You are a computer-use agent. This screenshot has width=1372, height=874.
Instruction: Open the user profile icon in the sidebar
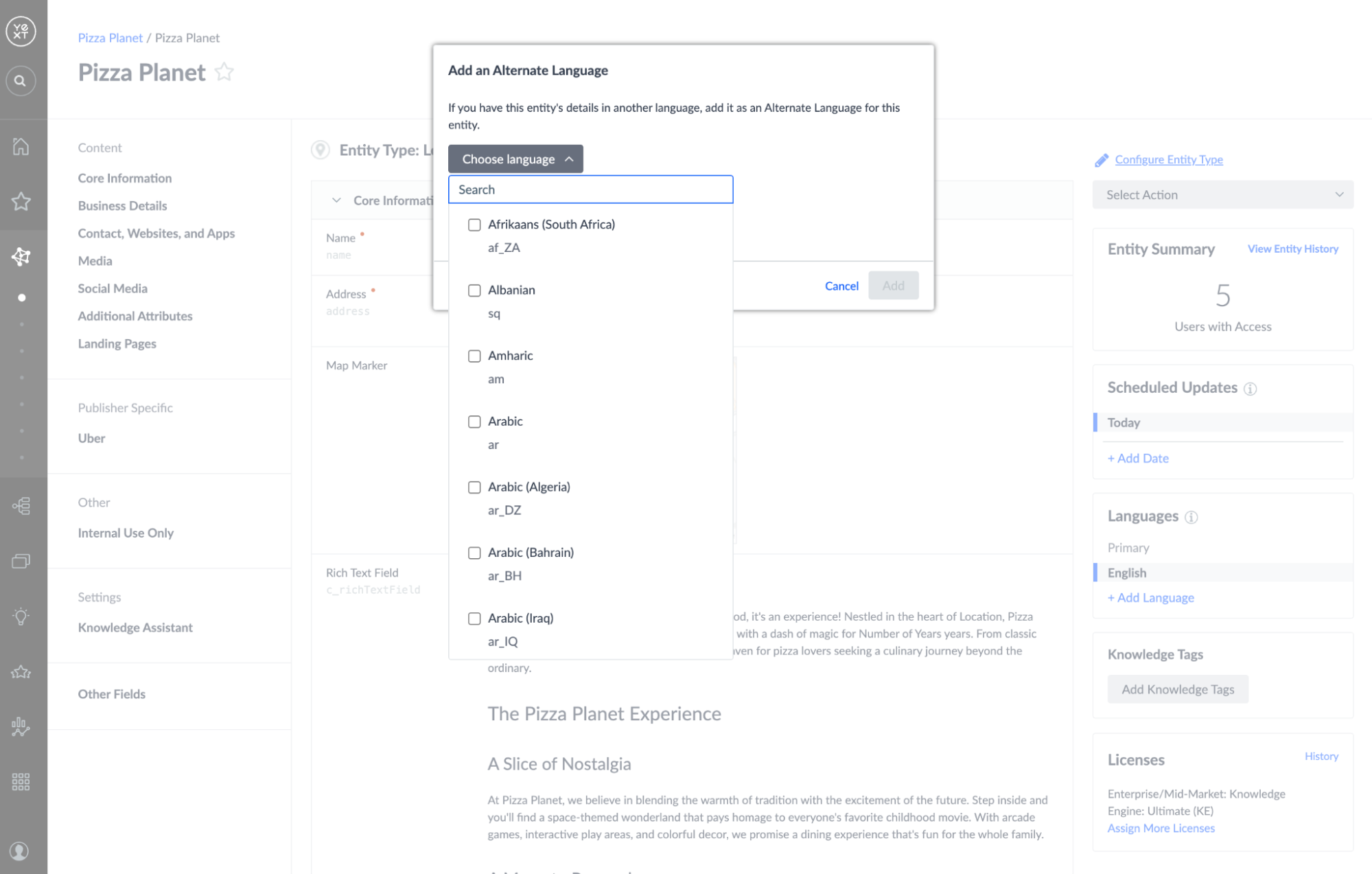point(19,851)
